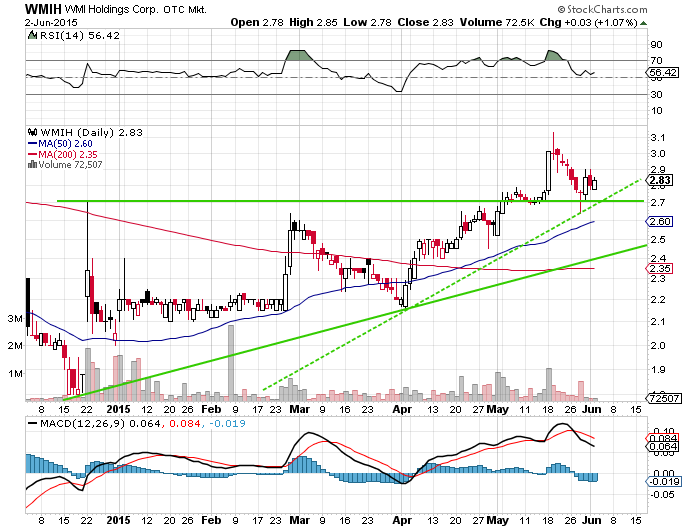Click the 'RSI(14) 56.42' panel label
The height and width of the screenshot is (527, 687).
[x=80, y=35]
